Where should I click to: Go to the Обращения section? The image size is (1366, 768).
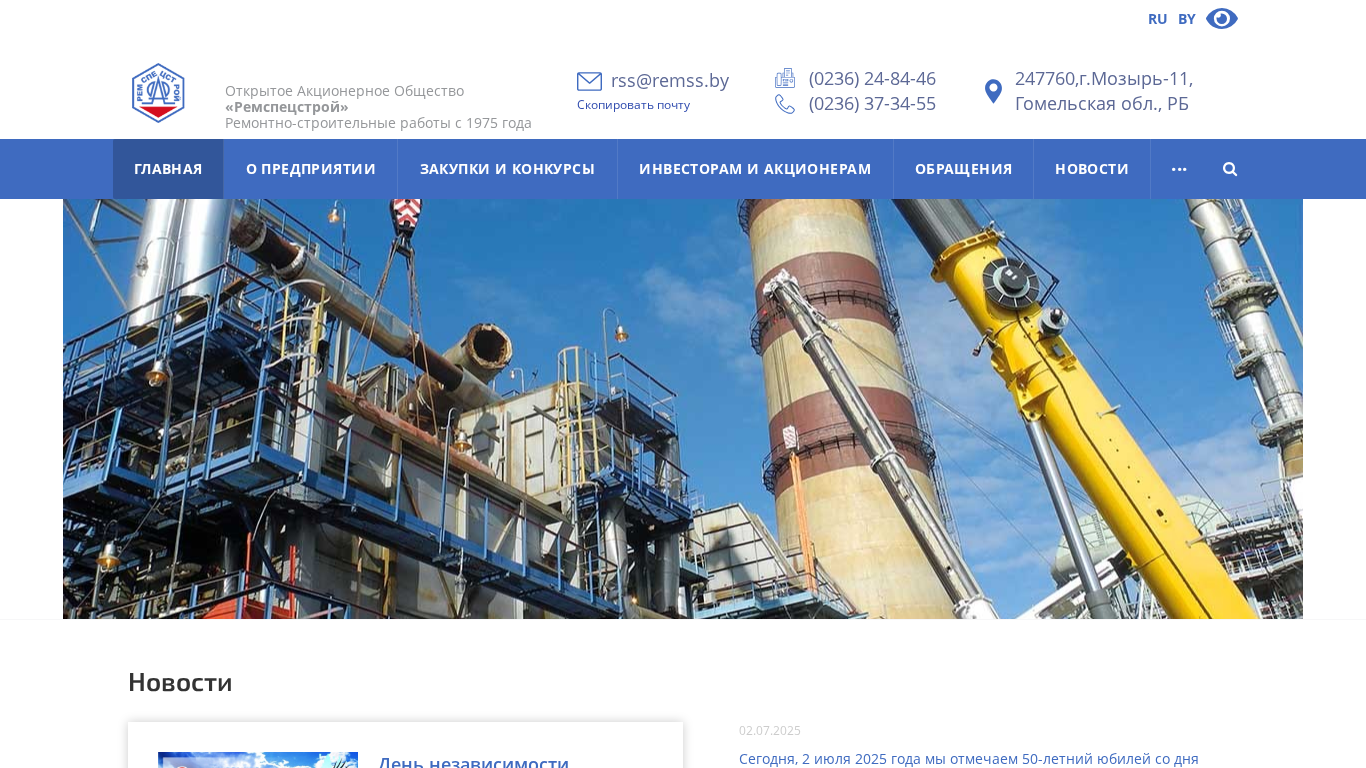[963, 169]
